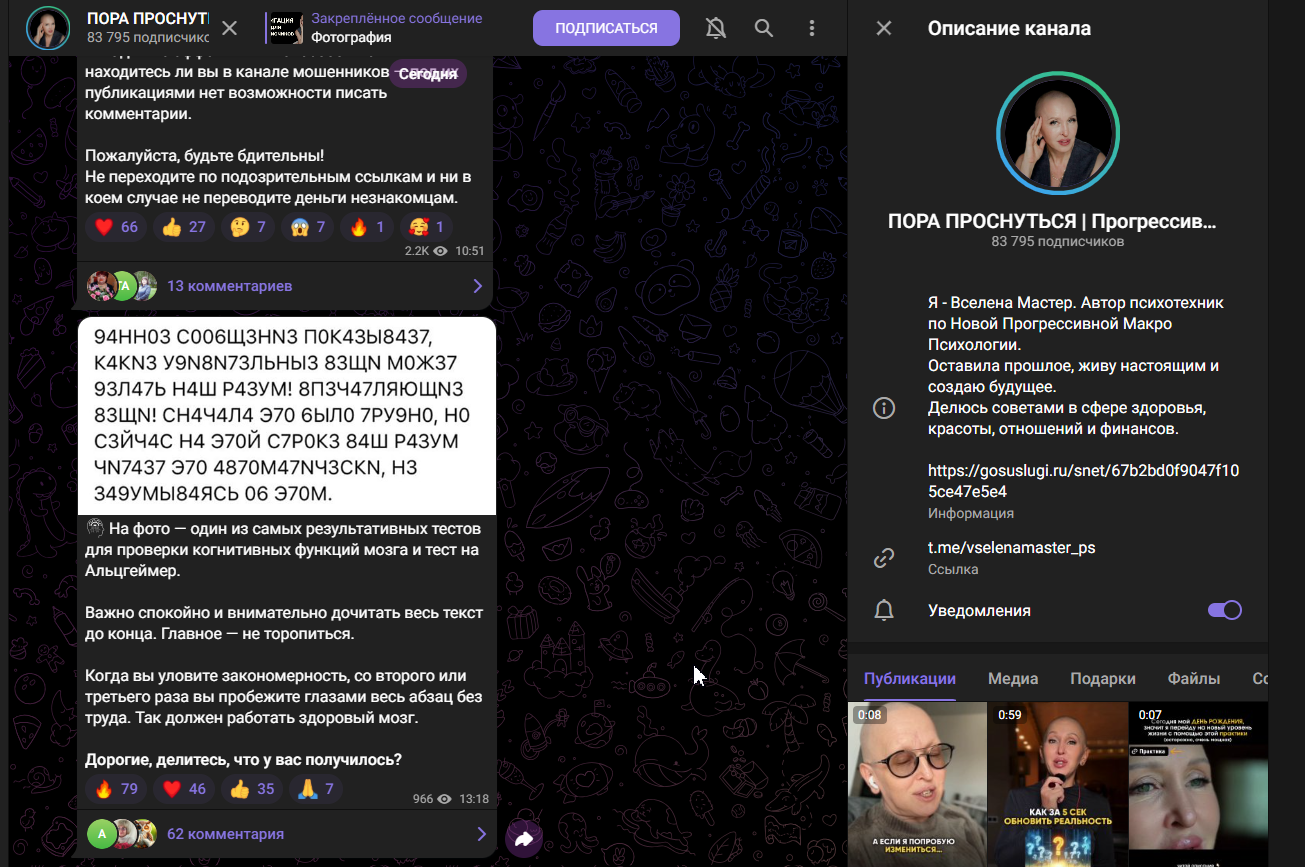Toggle the Уведомления notifications switch
The width and height of the screenshot is (1305, 867).
pyautogui.click(x=1224, y=610)
